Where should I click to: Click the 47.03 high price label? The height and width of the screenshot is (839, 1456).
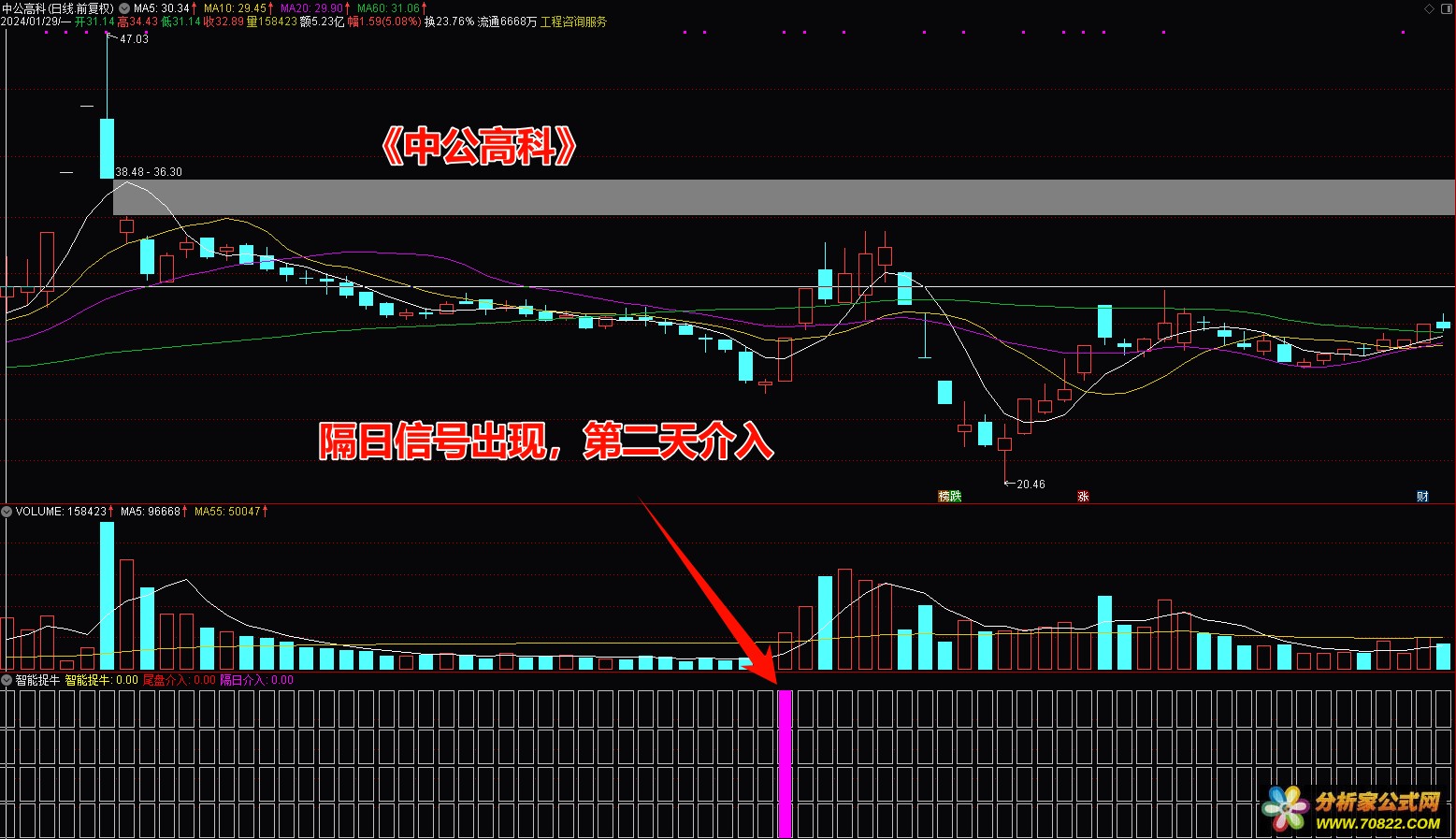(134, 39)
